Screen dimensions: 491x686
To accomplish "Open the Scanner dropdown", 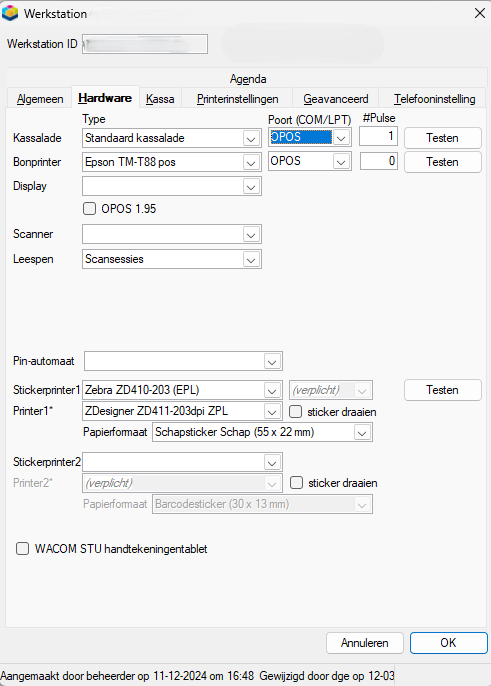I will [251, 235].
